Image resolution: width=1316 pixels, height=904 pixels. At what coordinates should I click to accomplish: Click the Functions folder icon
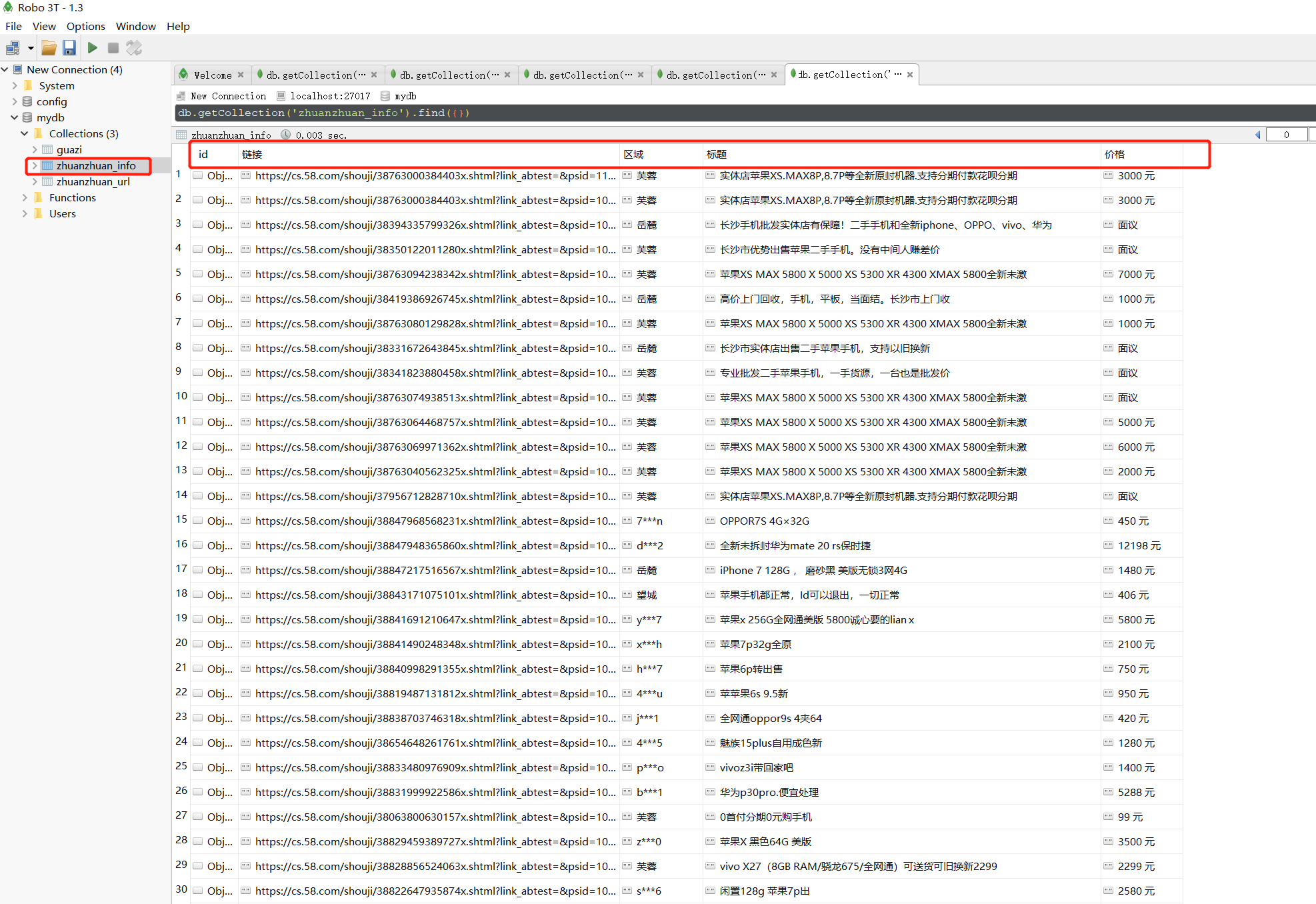tap(38, 197)
